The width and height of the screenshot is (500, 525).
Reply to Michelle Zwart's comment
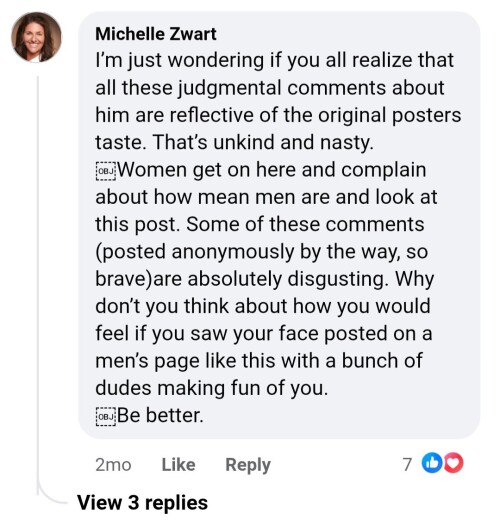pyautogui.click(x=248, y=465)
